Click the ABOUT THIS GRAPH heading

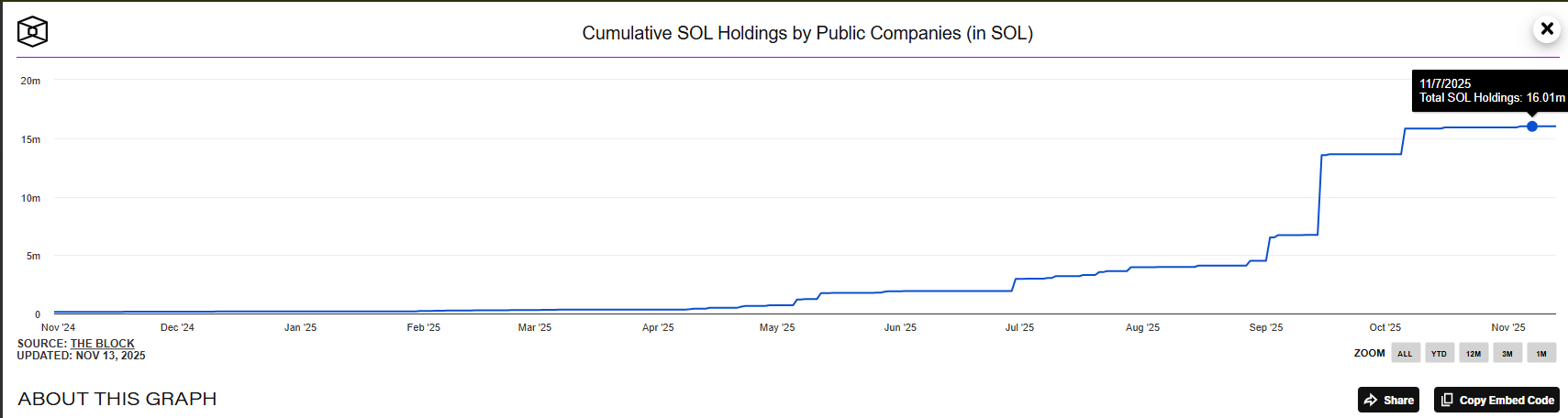pyautogui.click(x=117, y=399)
